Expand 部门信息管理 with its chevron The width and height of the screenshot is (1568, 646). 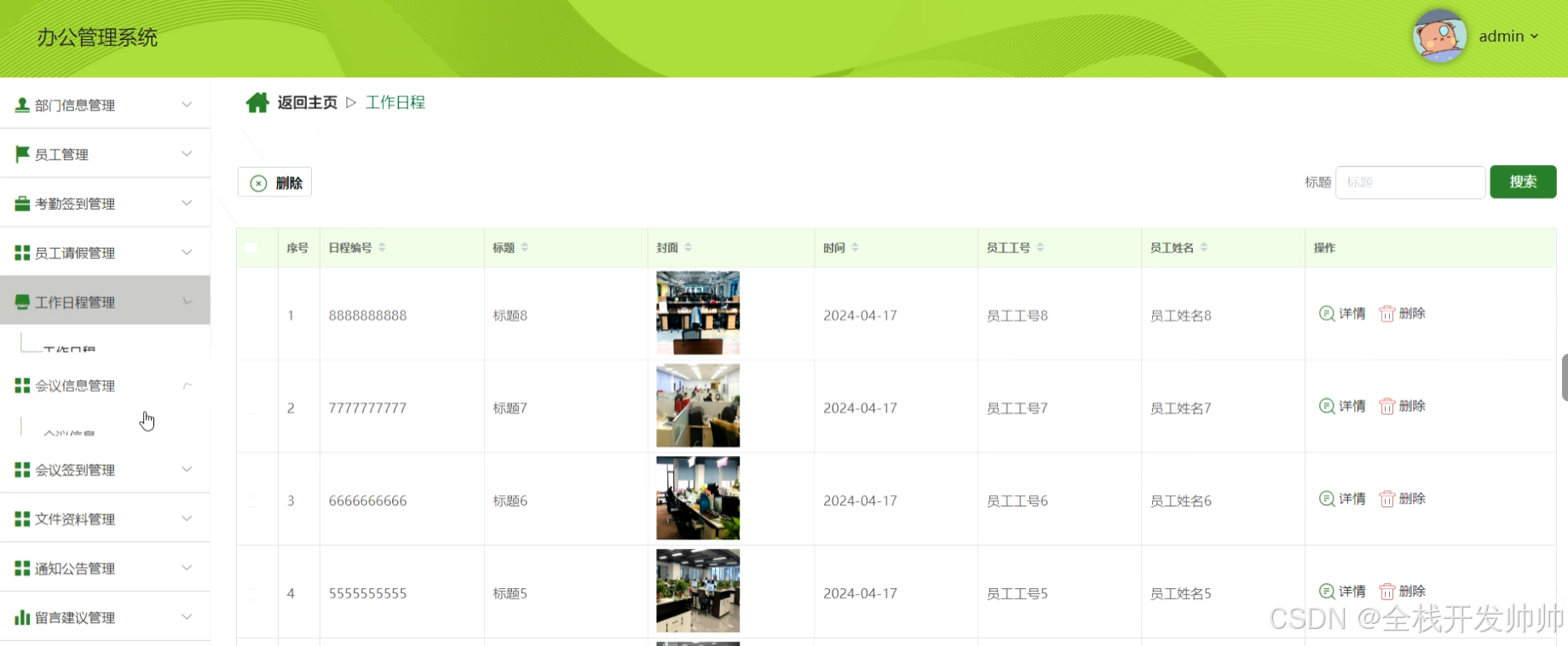187,105
